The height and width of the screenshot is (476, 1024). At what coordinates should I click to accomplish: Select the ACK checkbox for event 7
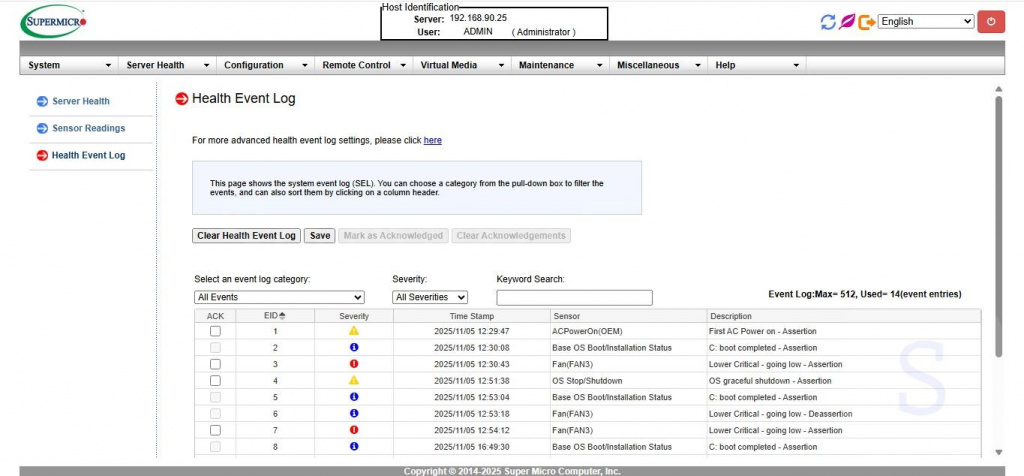coord(215,430)
